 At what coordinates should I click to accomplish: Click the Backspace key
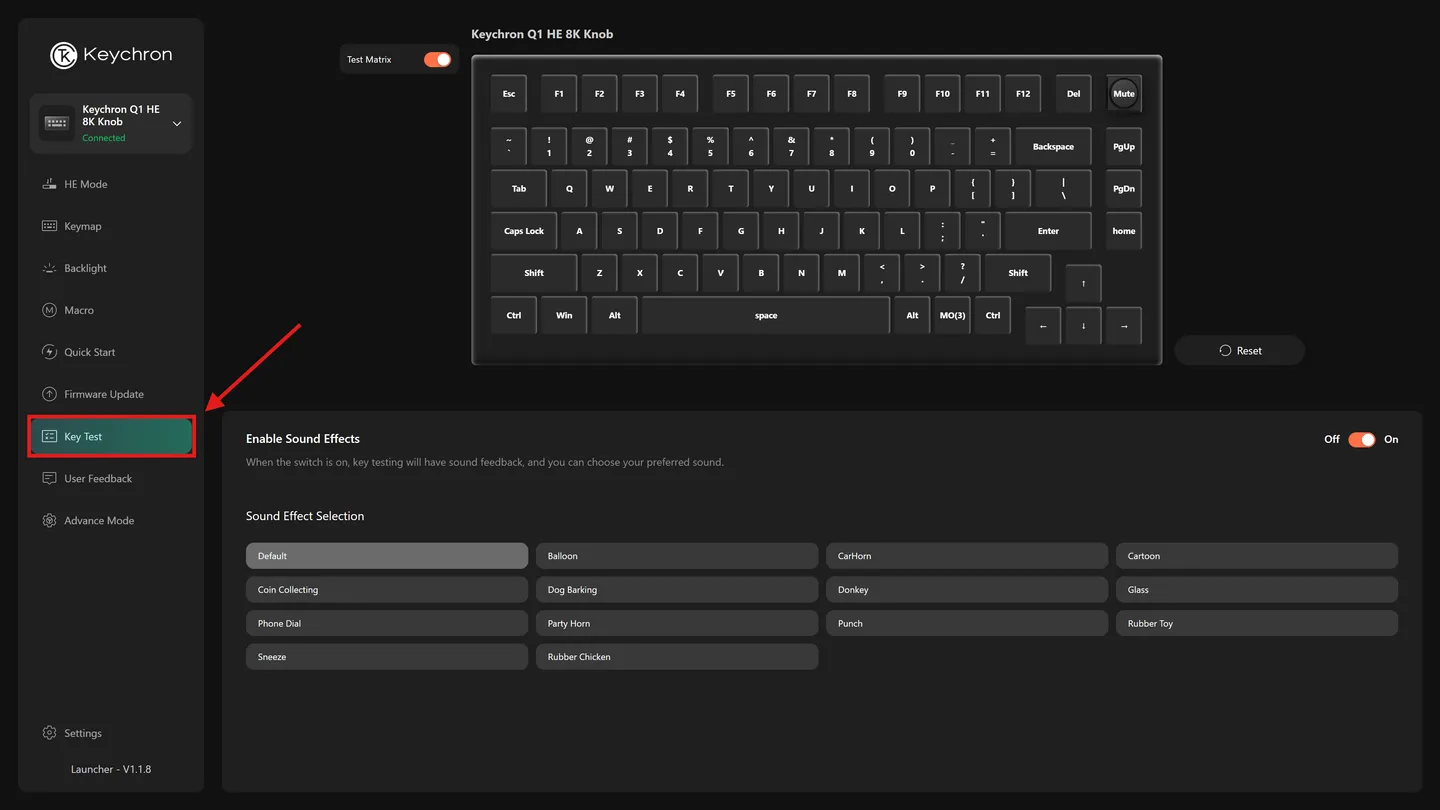click(1053, 147)
